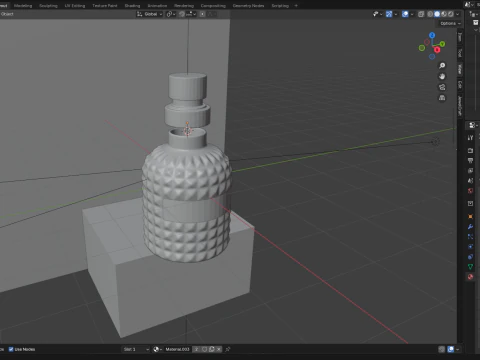This screenshot has height=360, width=480.
Task: Switch to the Scripting workspace tab
Action: click(280, 6)
